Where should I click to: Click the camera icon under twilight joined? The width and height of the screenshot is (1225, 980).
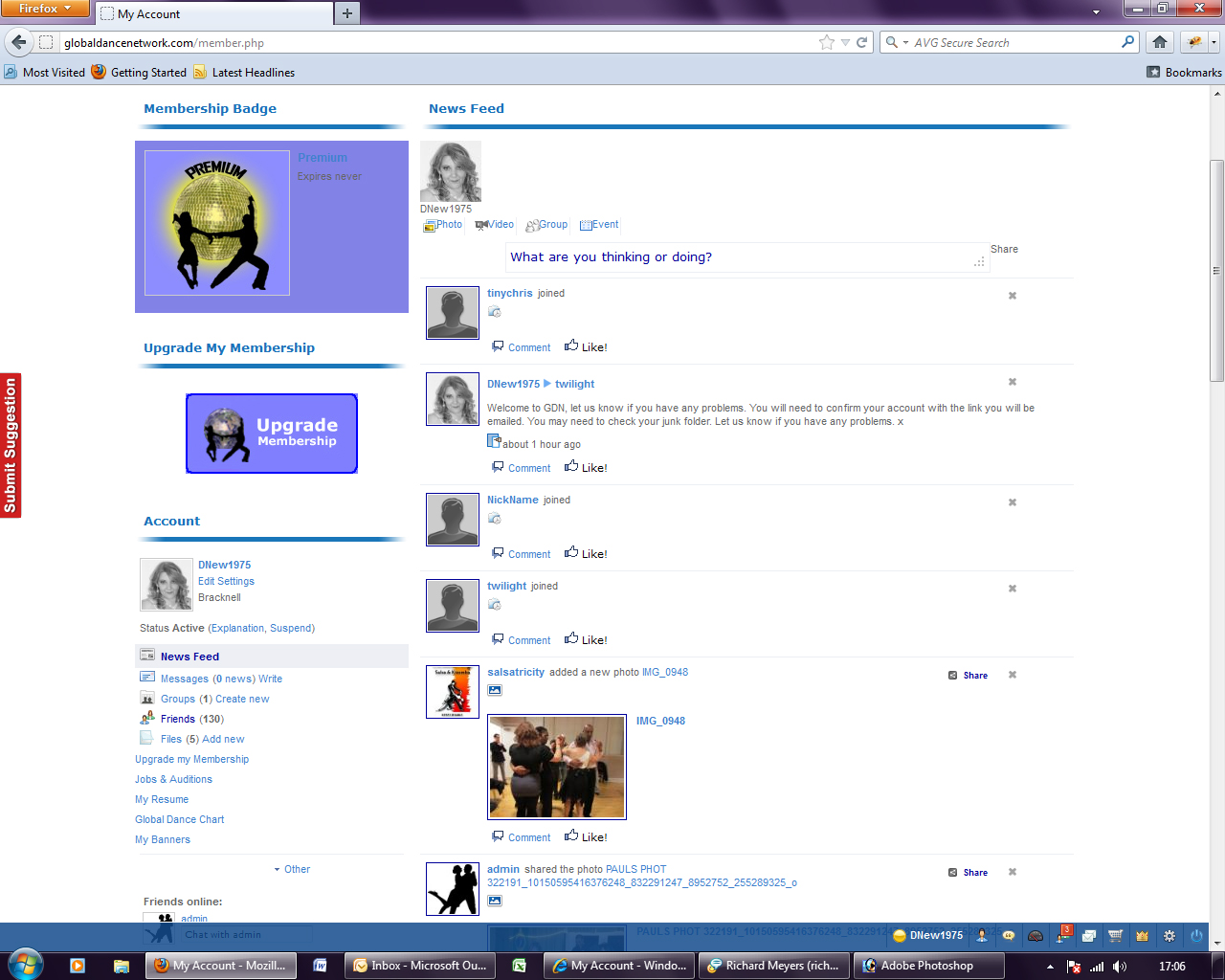[x=495, y=605]
